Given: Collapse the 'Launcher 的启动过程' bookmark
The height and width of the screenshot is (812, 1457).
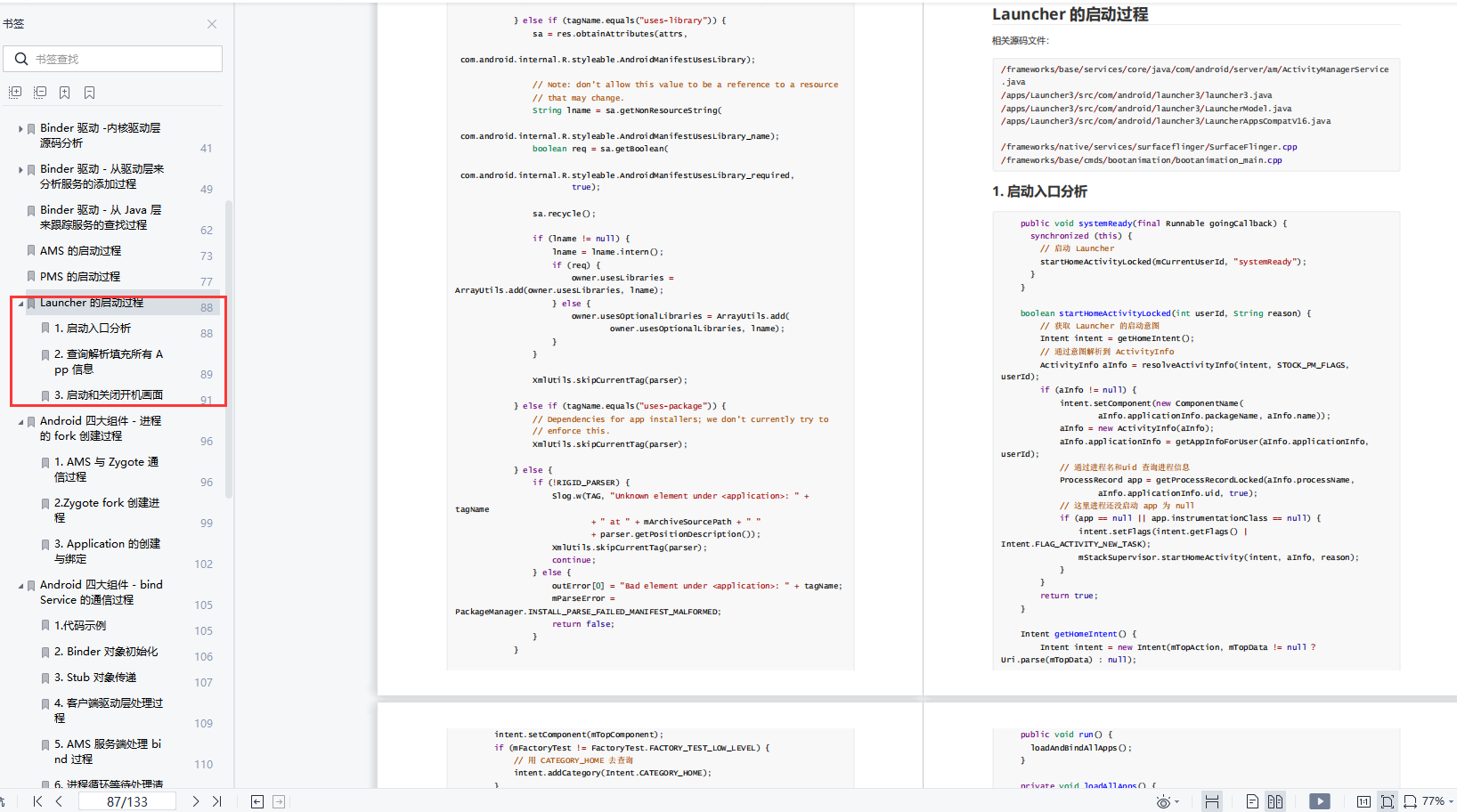Looking at the screenshot, I should click(x=20, y=304).
